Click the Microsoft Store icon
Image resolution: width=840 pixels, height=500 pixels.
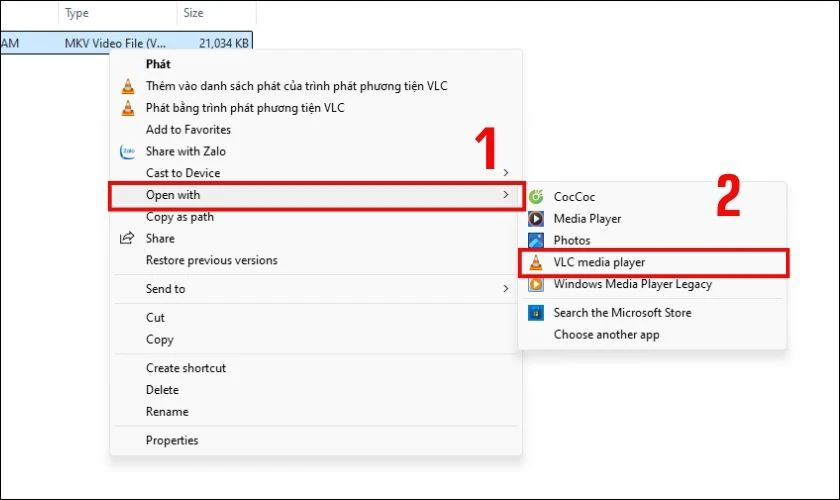tap(536, 312)
